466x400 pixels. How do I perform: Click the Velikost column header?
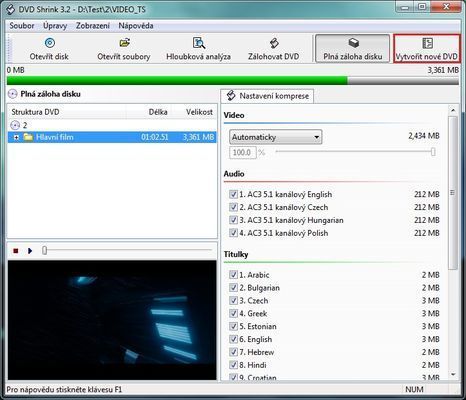coord(199,112)
